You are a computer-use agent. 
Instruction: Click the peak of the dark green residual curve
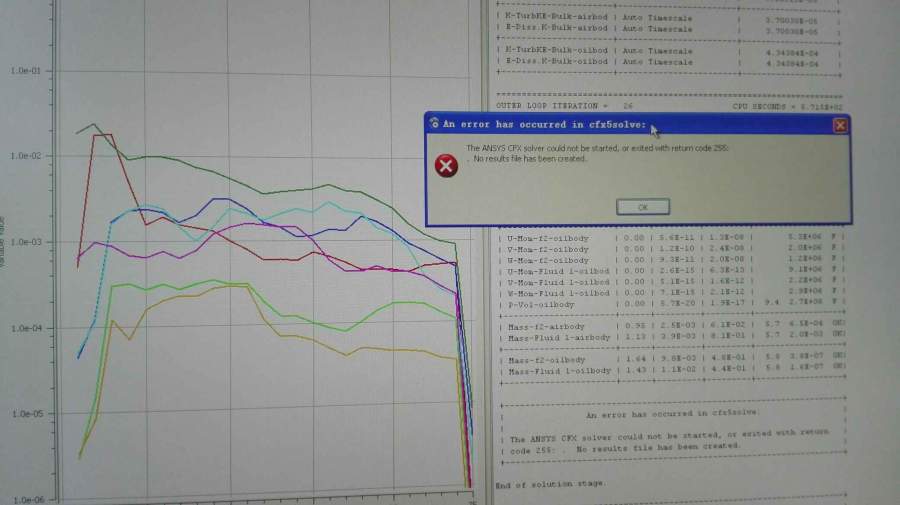tap(94, 124)
